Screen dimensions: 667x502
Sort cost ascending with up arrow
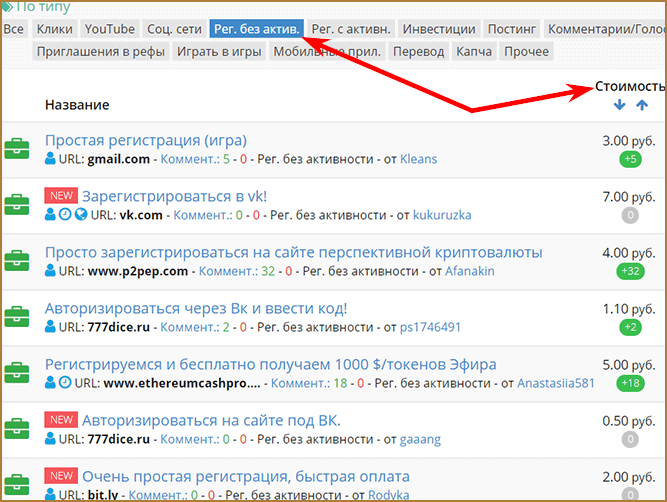(x=642, y=105)
